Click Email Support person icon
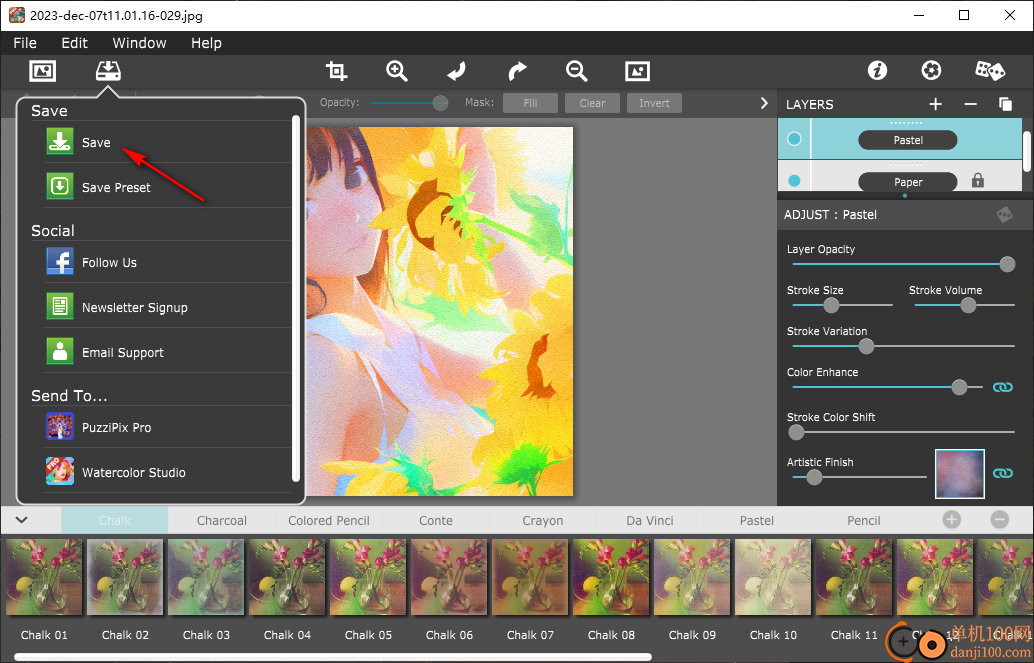This screenshot has width=1034, height=663. [x=60, y=352]
